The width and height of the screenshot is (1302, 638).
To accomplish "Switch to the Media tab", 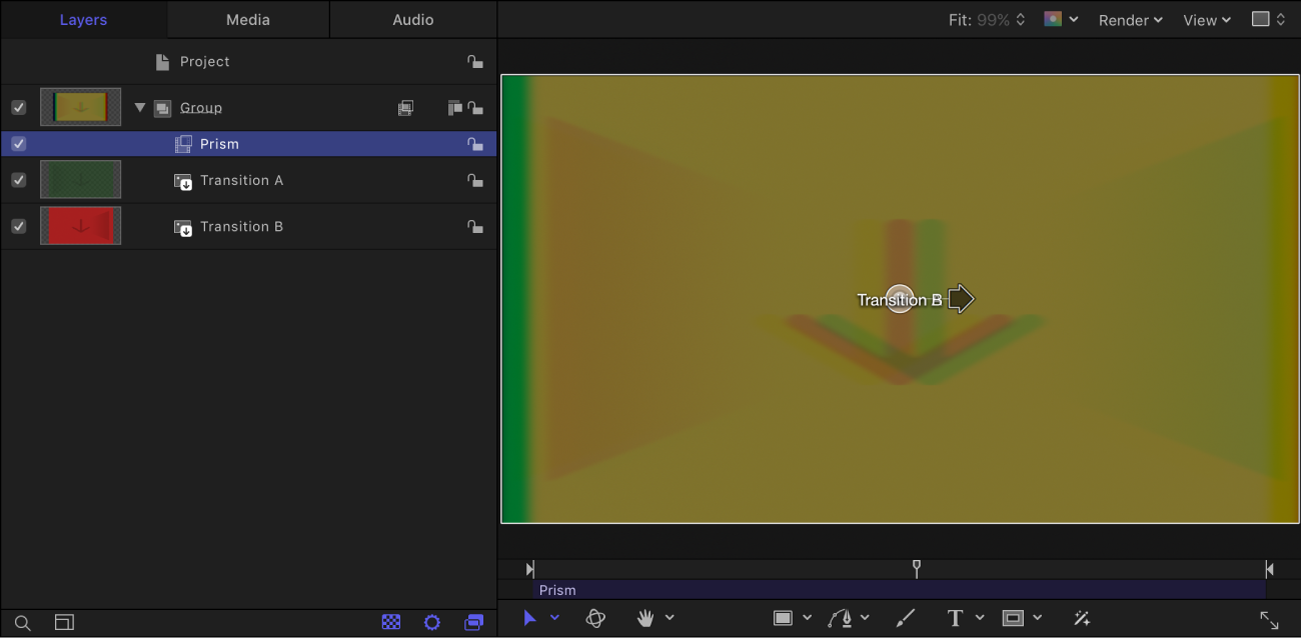I will click(x=247, y=19).
